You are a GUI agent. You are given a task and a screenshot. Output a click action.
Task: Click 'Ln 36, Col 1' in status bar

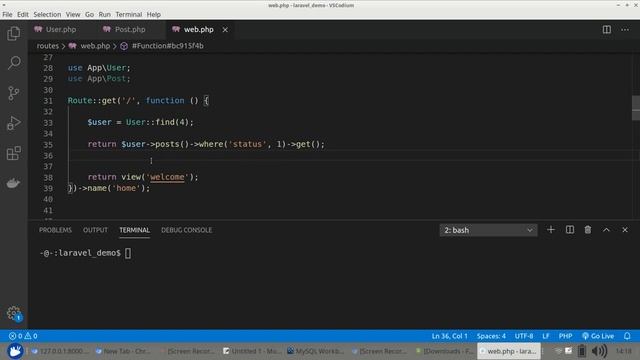(449, 336)
